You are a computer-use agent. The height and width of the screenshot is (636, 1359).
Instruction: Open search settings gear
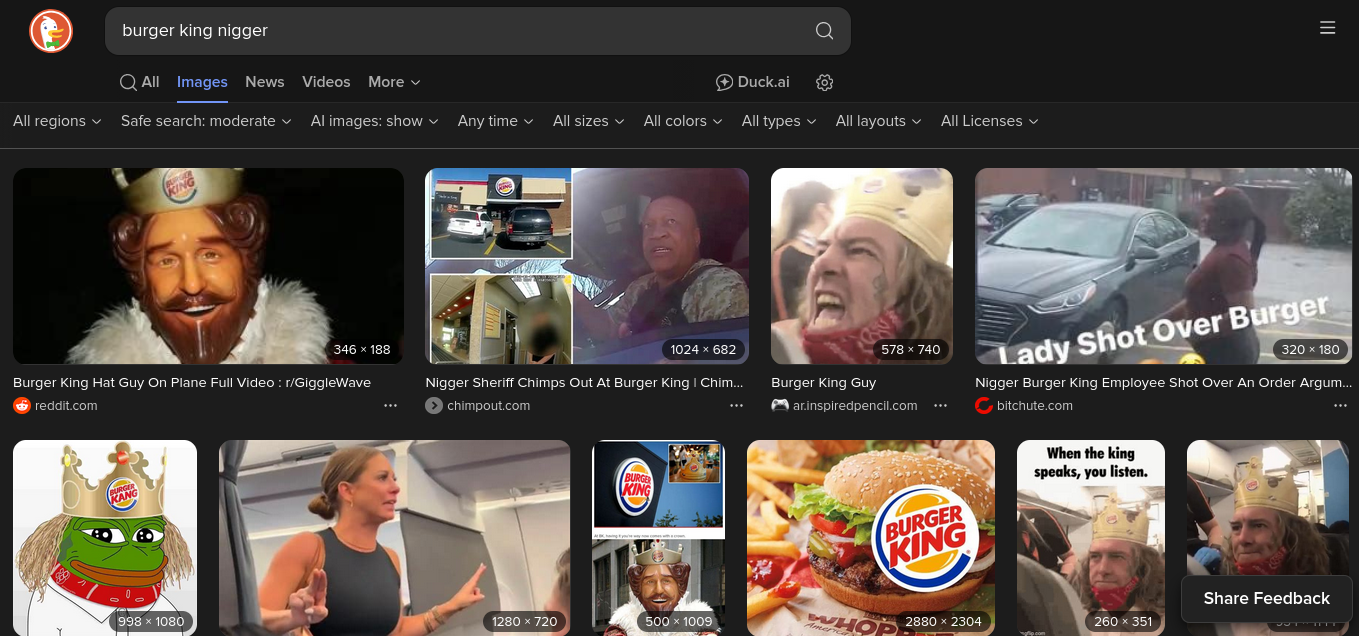coord(825,82)
